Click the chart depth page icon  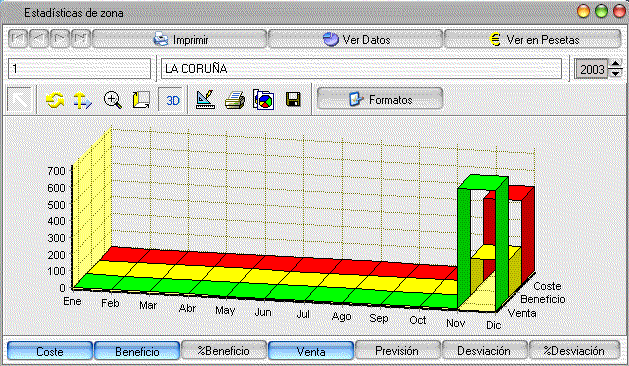(x=141, y=100)
